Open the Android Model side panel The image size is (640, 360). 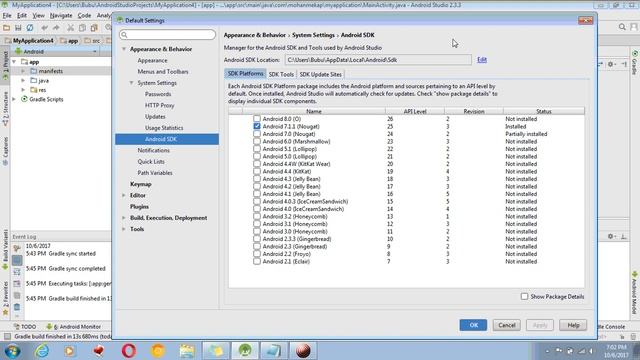(635, 293)
